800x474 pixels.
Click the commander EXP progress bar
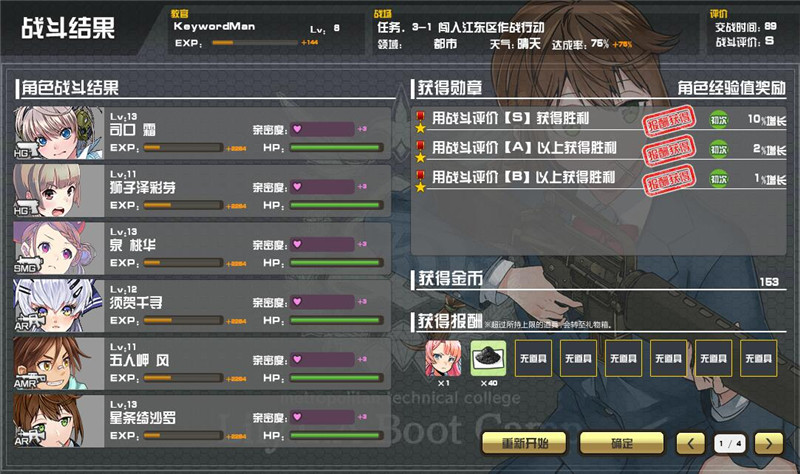coord(255,43)
